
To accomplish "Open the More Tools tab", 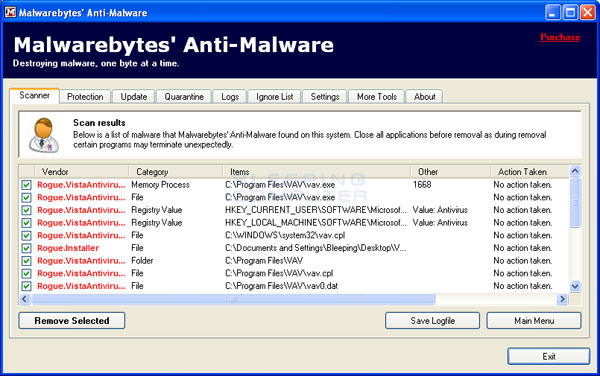I will click(x=377, y=97).
